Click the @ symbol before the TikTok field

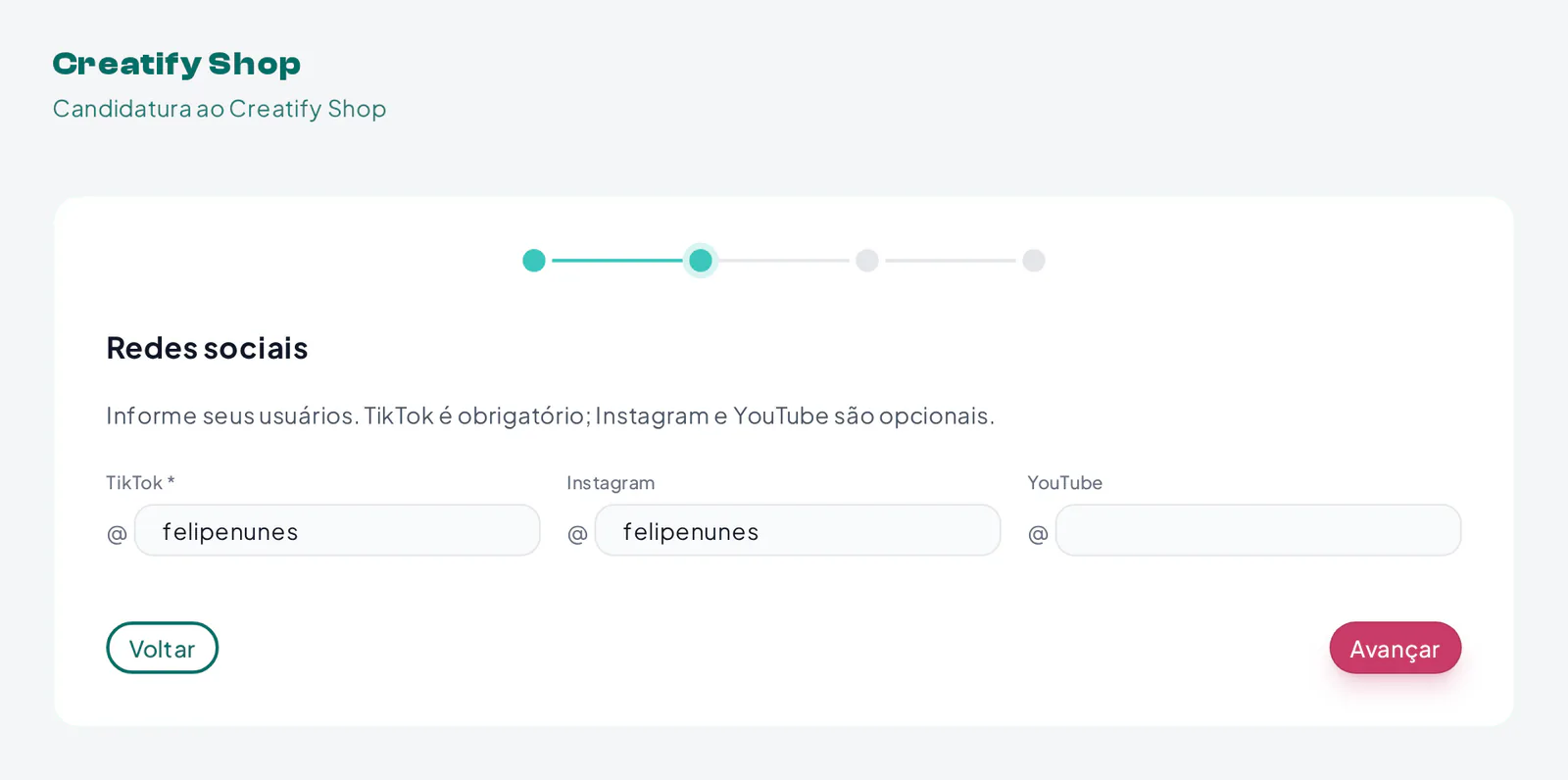click(117, 534)
